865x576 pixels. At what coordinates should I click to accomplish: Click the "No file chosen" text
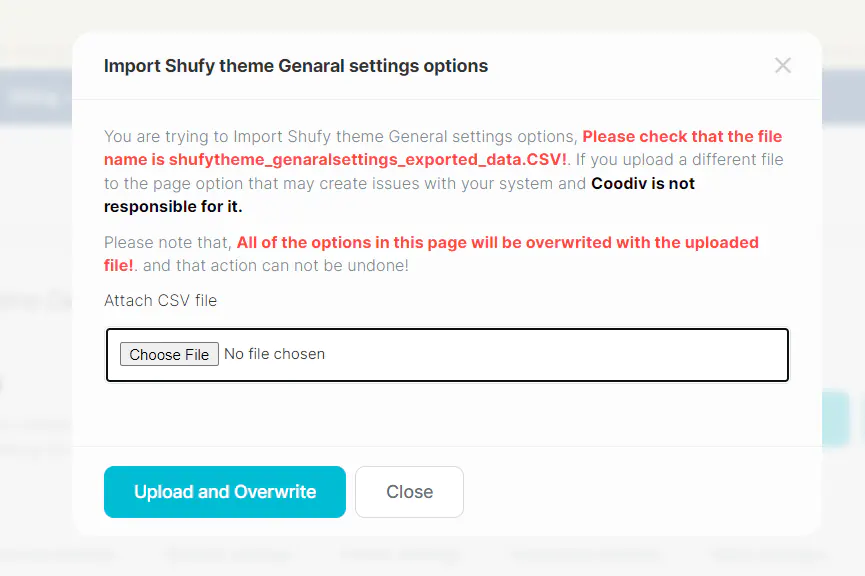[x=274, y=354]
